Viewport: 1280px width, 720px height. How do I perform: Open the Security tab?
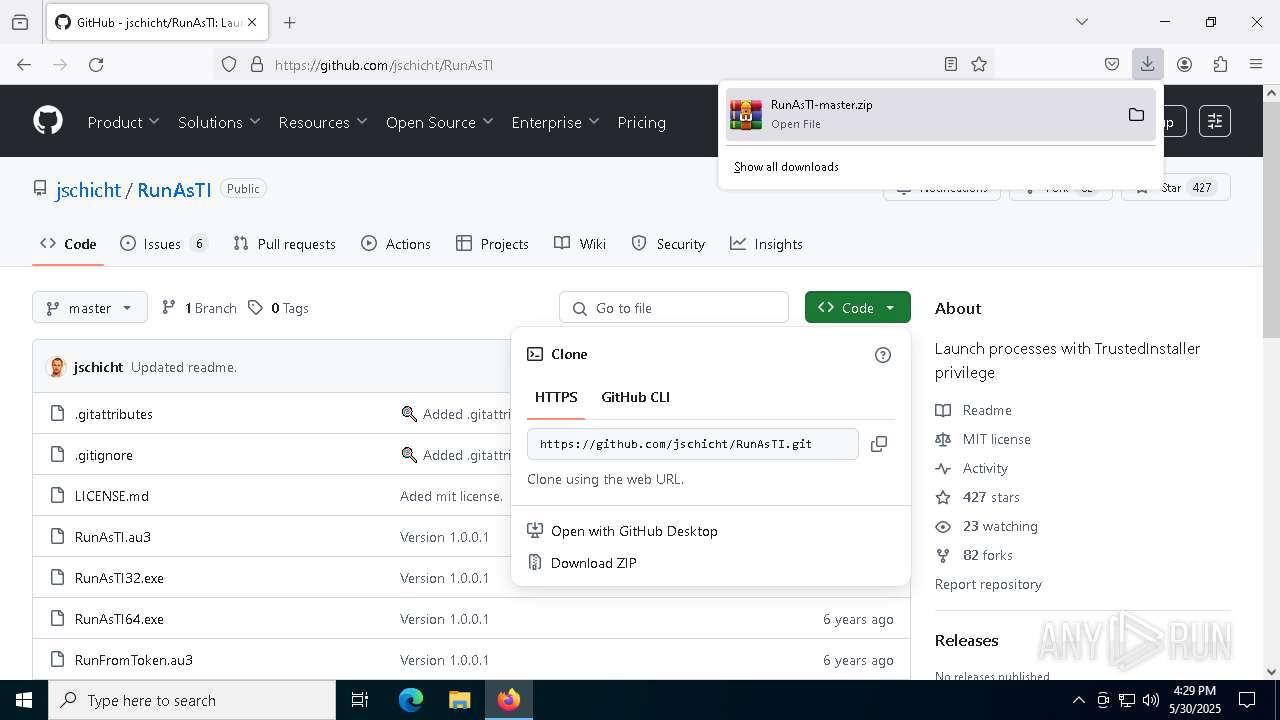click(668, 244)
